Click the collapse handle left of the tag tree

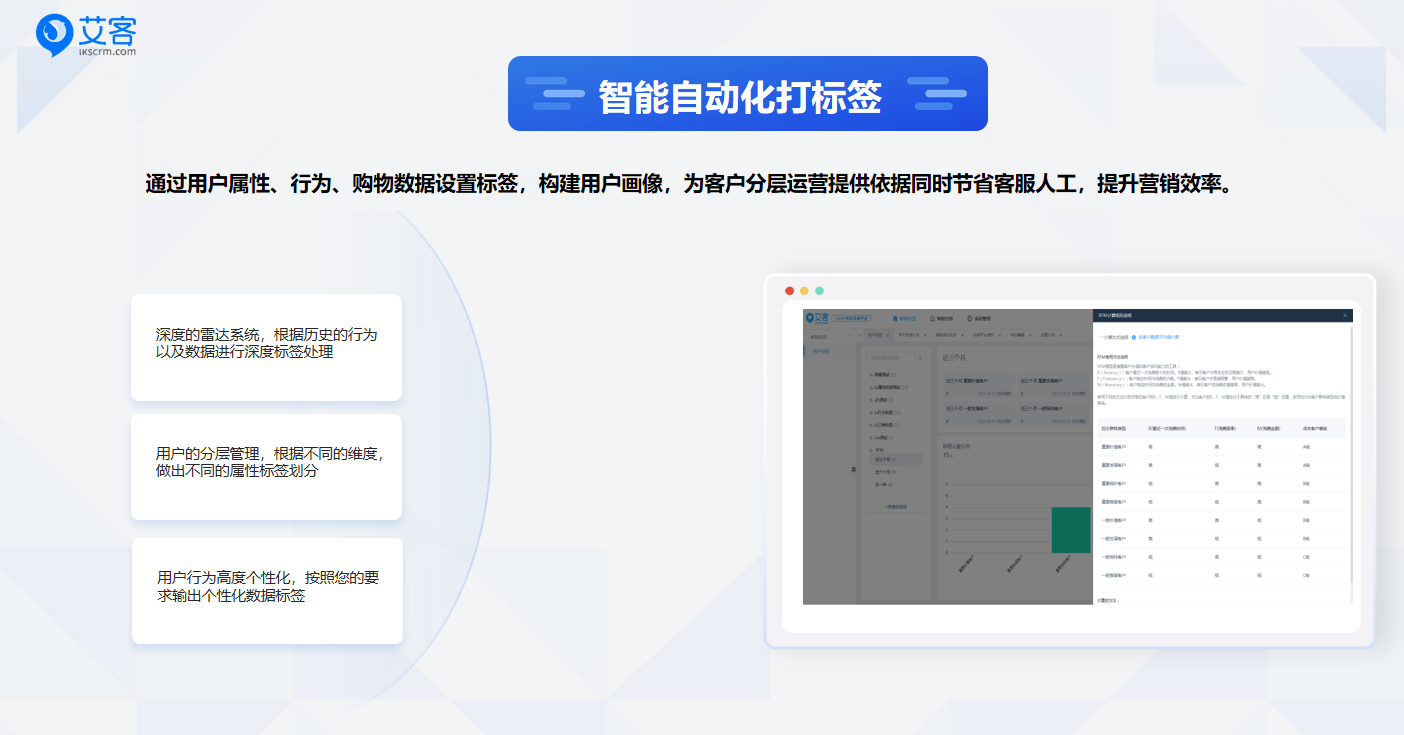854,469
